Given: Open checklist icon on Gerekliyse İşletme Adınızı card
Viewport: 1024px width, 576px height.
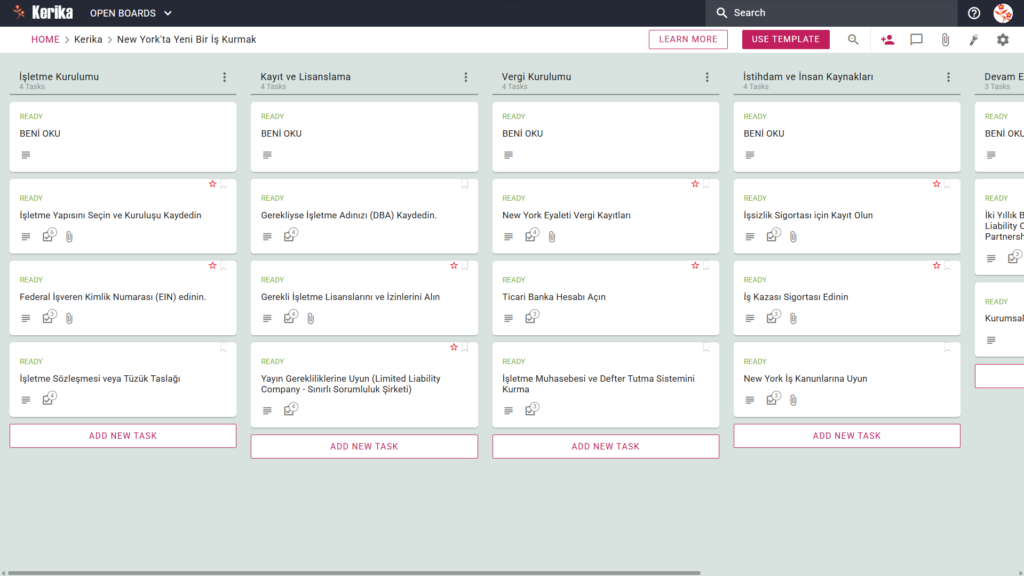Looking at the screenshot, I should point(291,235).
